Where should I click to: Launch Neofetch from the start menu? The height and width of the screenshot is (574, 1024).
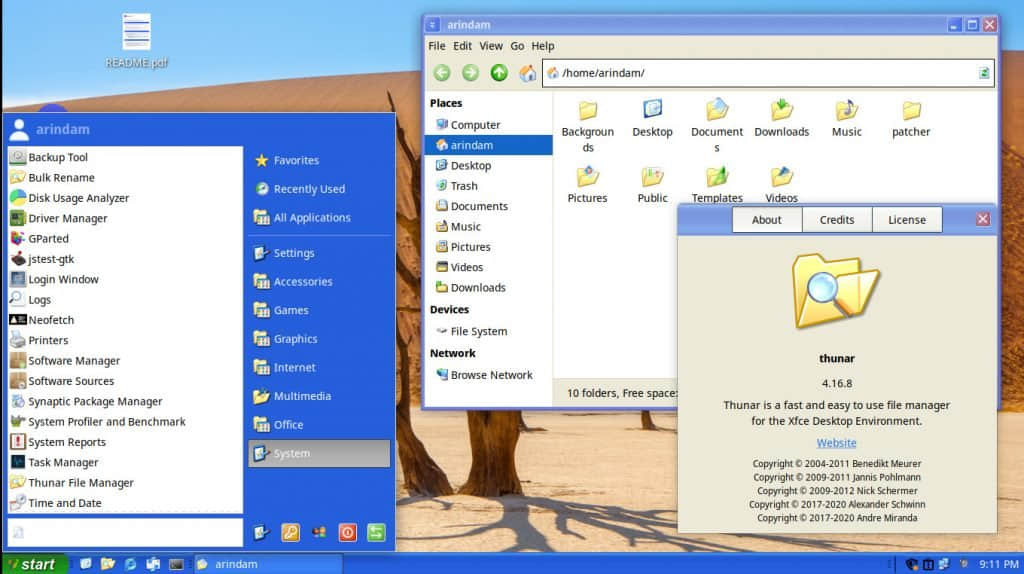point(125,320)
